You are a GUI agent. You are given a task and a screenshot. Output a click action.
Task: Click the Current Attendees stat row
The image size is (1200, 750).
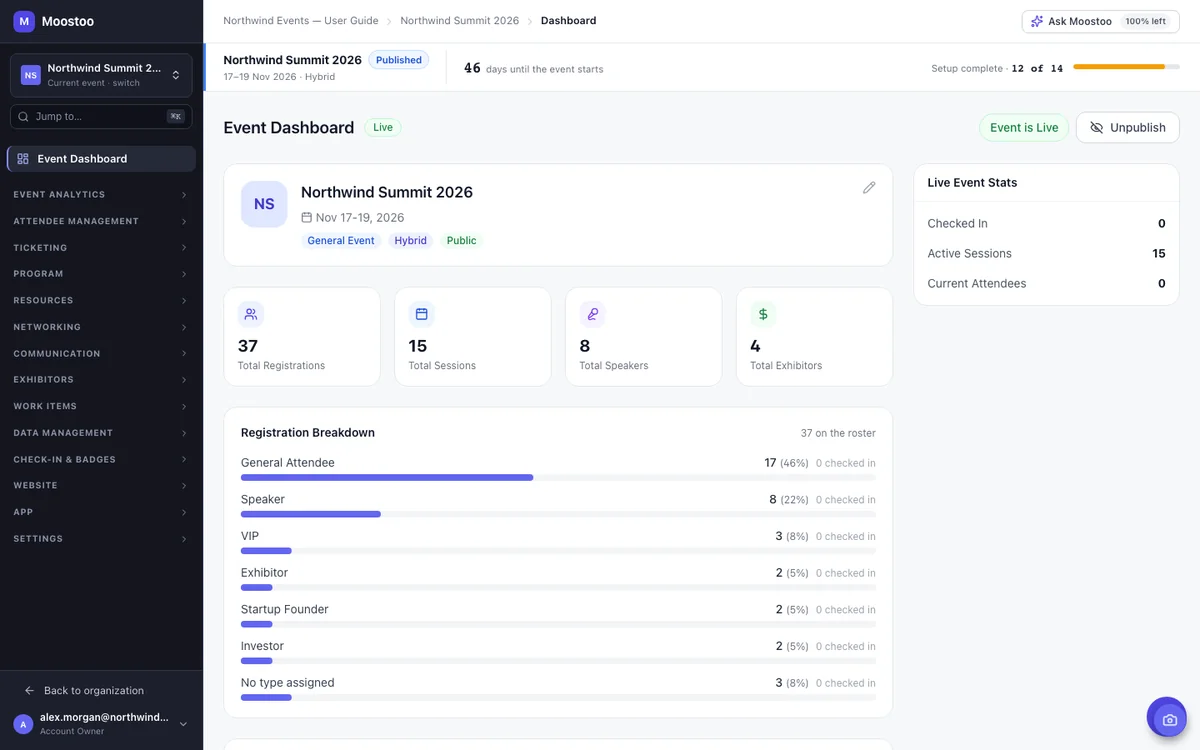(x=1046, y=284)
